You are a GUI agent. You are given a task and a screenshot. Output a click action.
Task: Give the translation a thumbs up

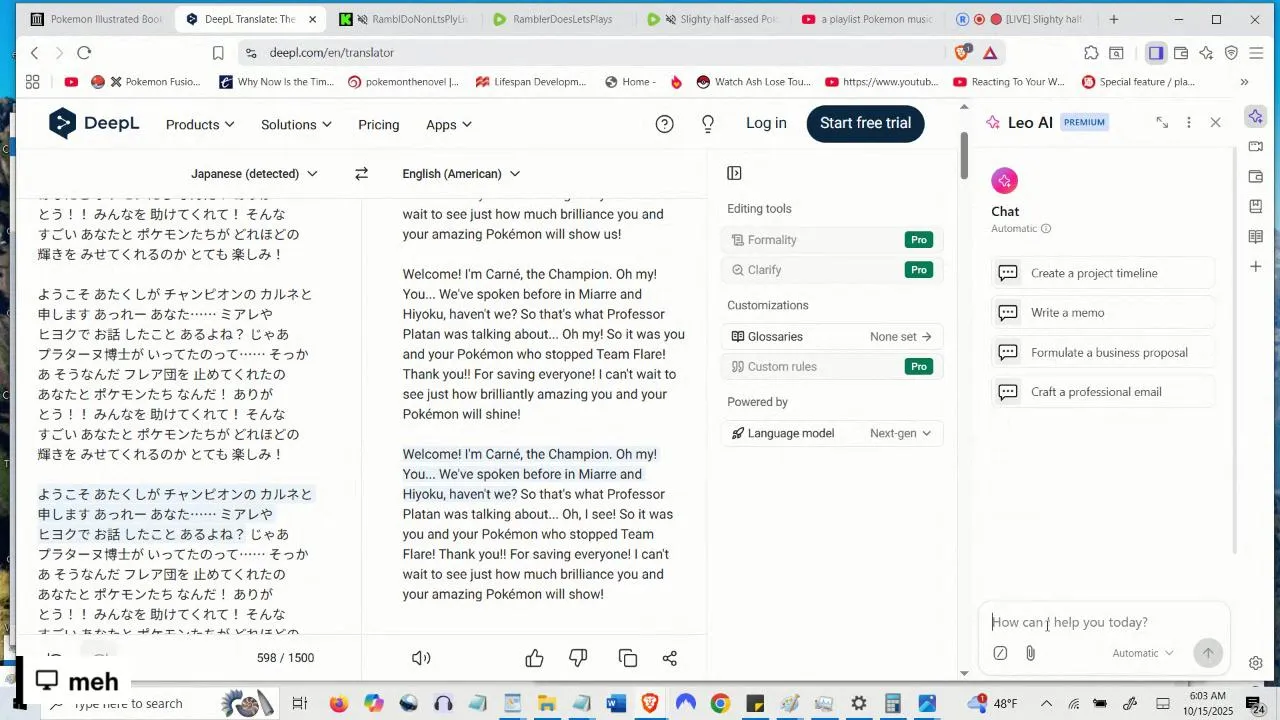tap(534, 658)
